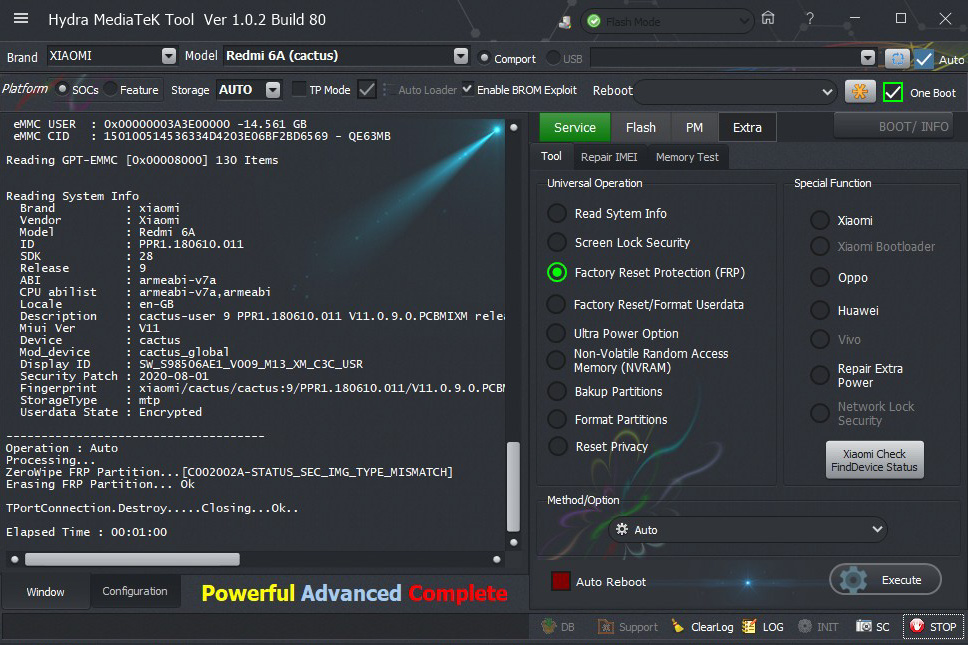Switch to the Configuration tab
The height and width of the screenshot is (645, 968).
[x=135, y=591]
